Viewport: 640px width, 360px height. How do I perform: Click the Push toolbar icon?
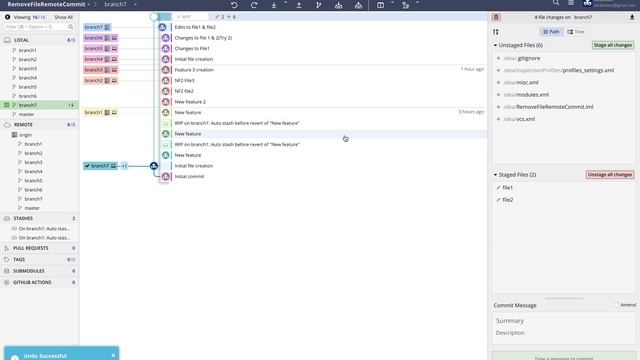299,5
